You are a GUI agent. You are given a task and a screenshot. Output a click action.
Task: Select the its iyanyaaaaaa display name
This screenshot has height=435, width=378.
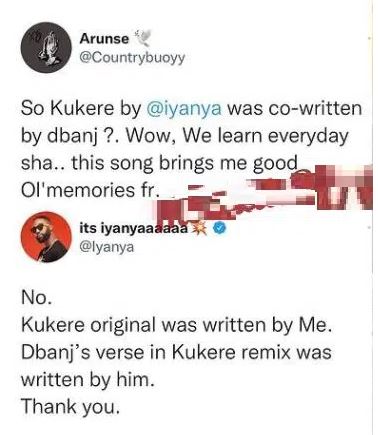(134, 228)
